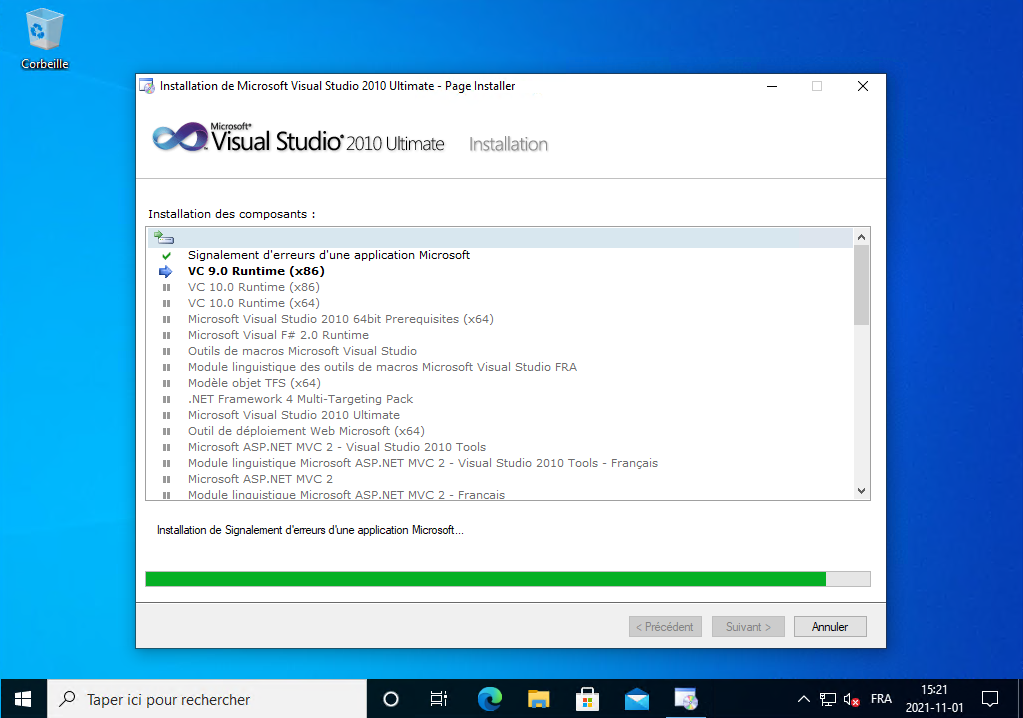Show hidden system tray icons
Viewport: 1023px width, 718px height.
click(x=802, y=699)
